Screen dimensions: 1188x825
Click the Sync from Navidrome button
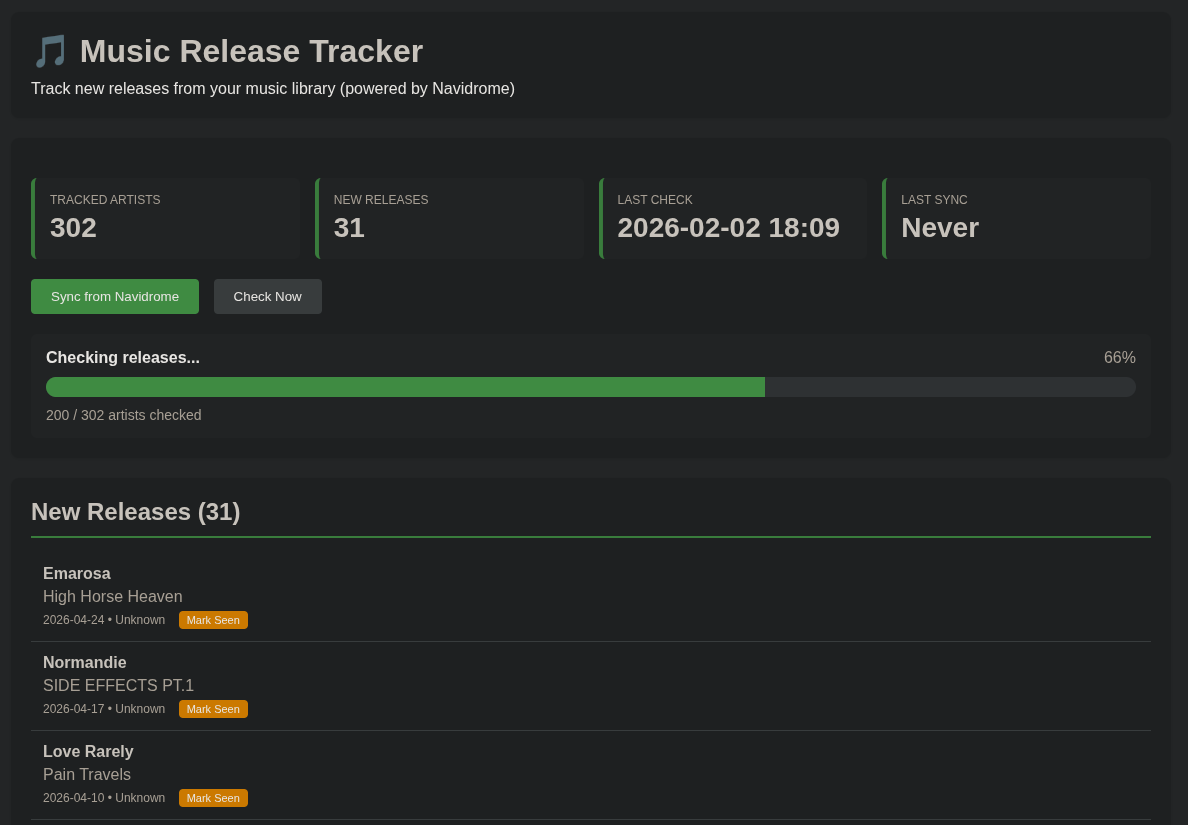point(115,296)
